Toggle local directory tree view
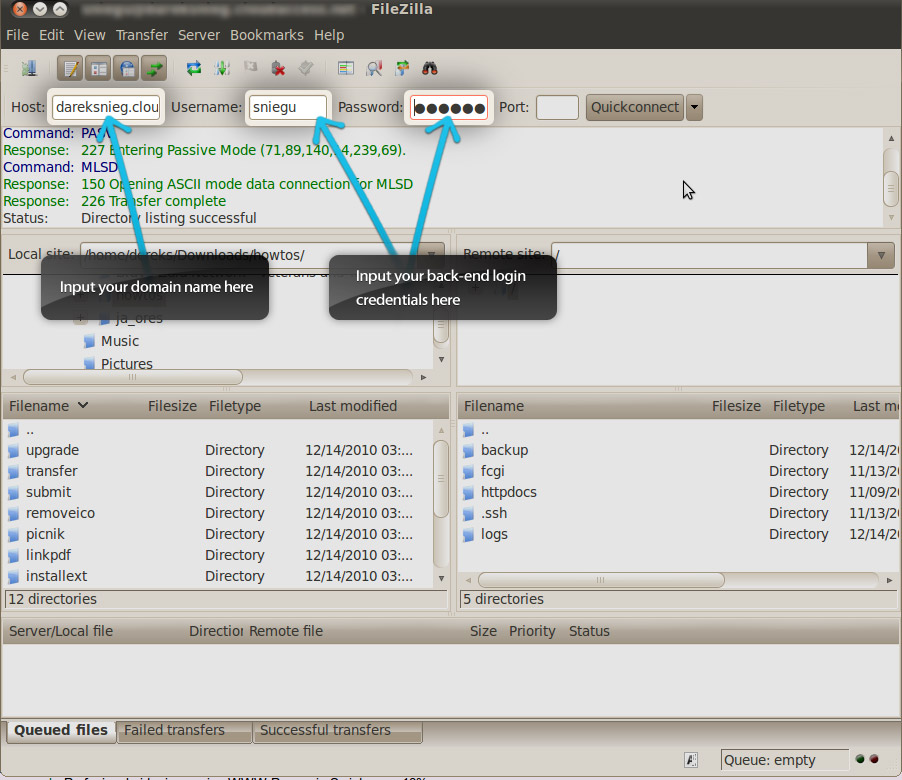The width and height of the screenshot is (902, 780). (x=99, y=68)
